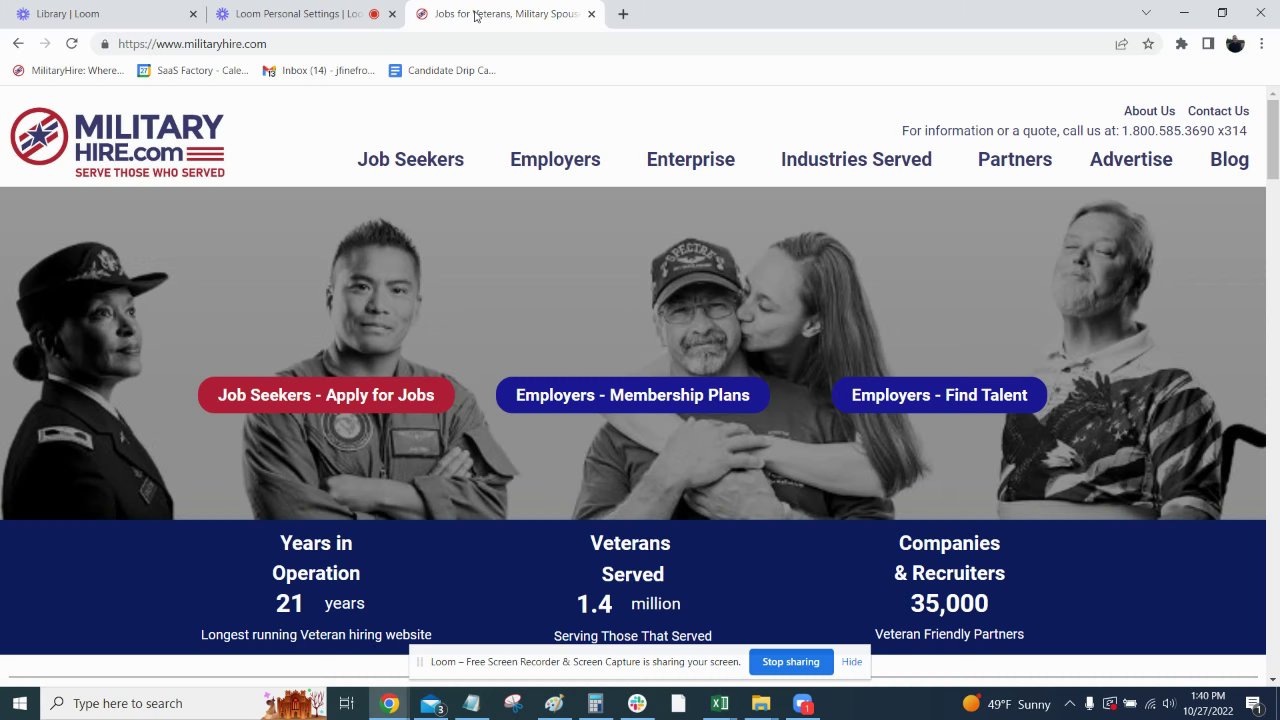Open the Zoom taskbar icon with badge
1280x720 pixels.
(803, 703)
